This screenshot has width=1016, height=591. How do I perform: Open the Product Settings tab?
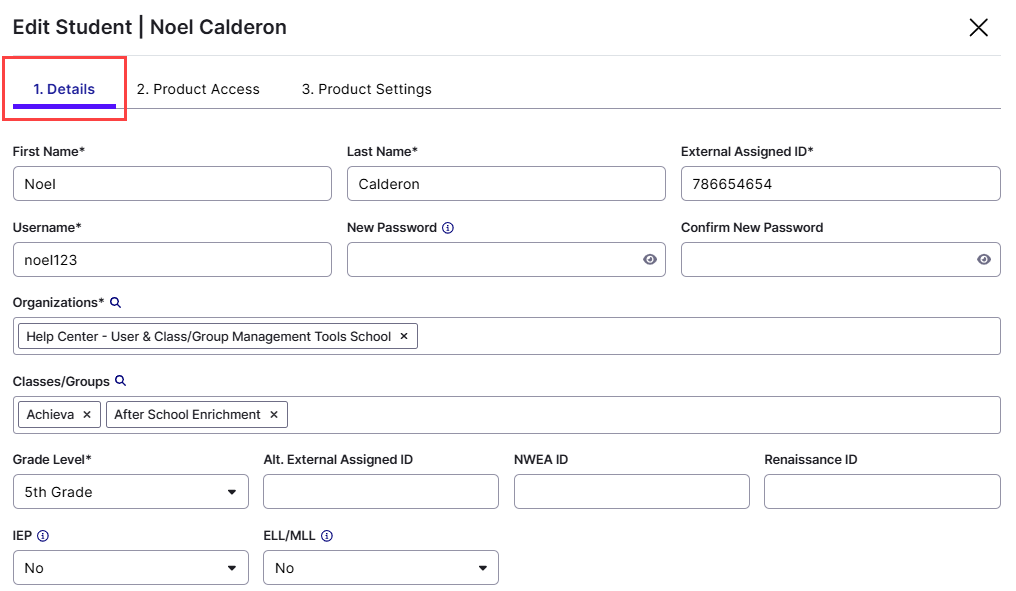coord(366,89)
